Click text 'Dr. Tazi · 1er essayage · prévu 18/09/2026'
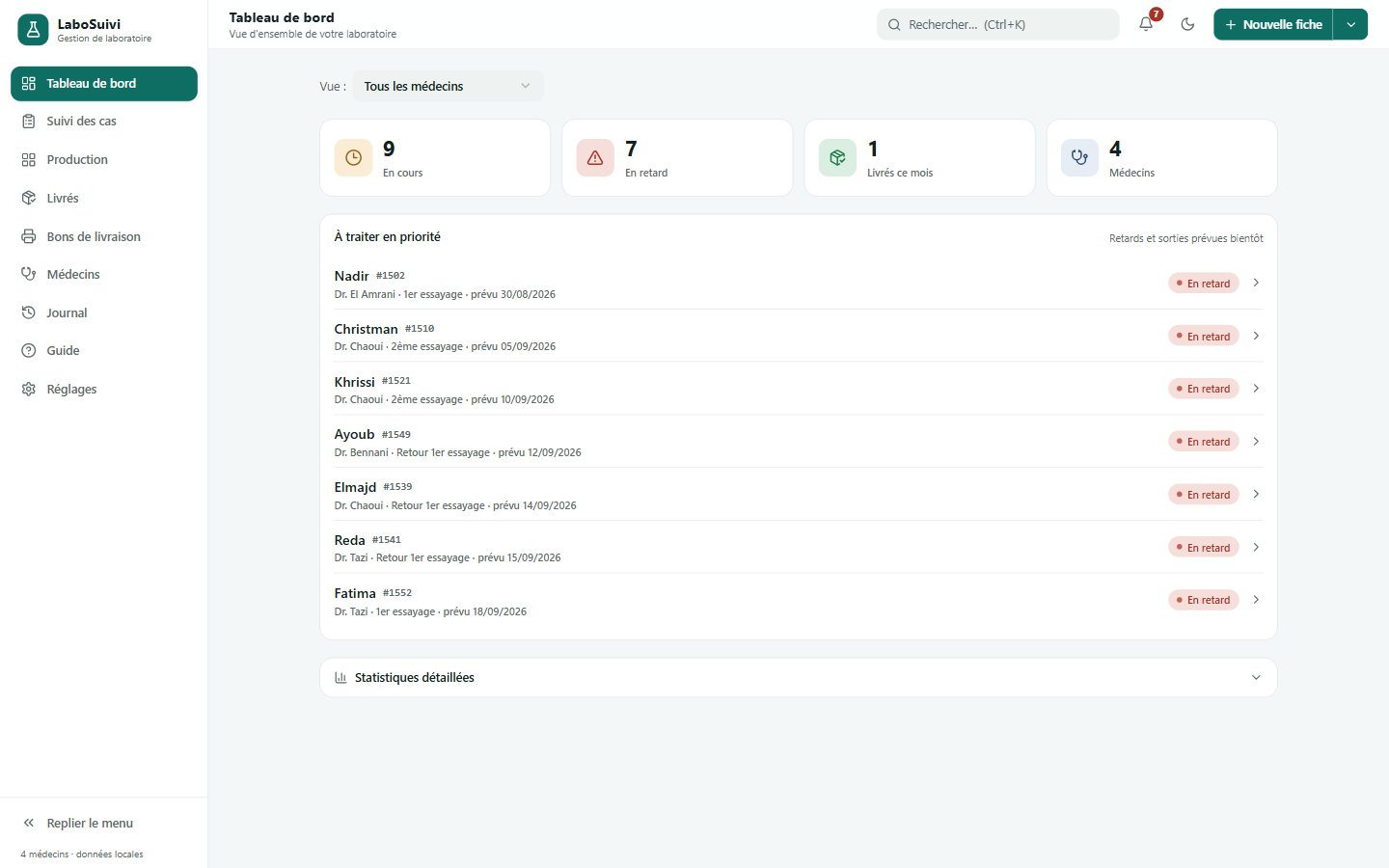The width and height of the screenshot is (1389, 868). tap(430, 611)
